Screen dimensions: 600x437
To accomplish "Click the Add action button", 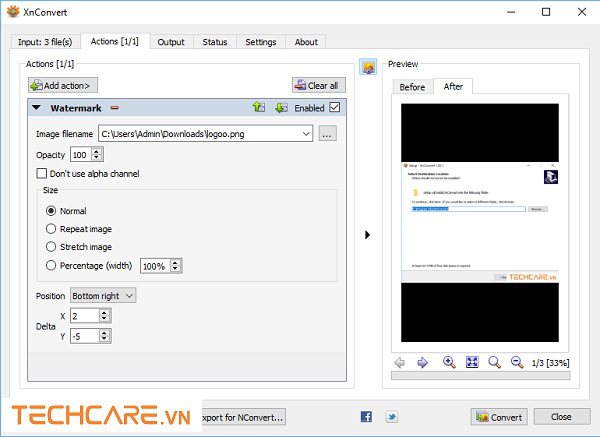I will 63,86.
